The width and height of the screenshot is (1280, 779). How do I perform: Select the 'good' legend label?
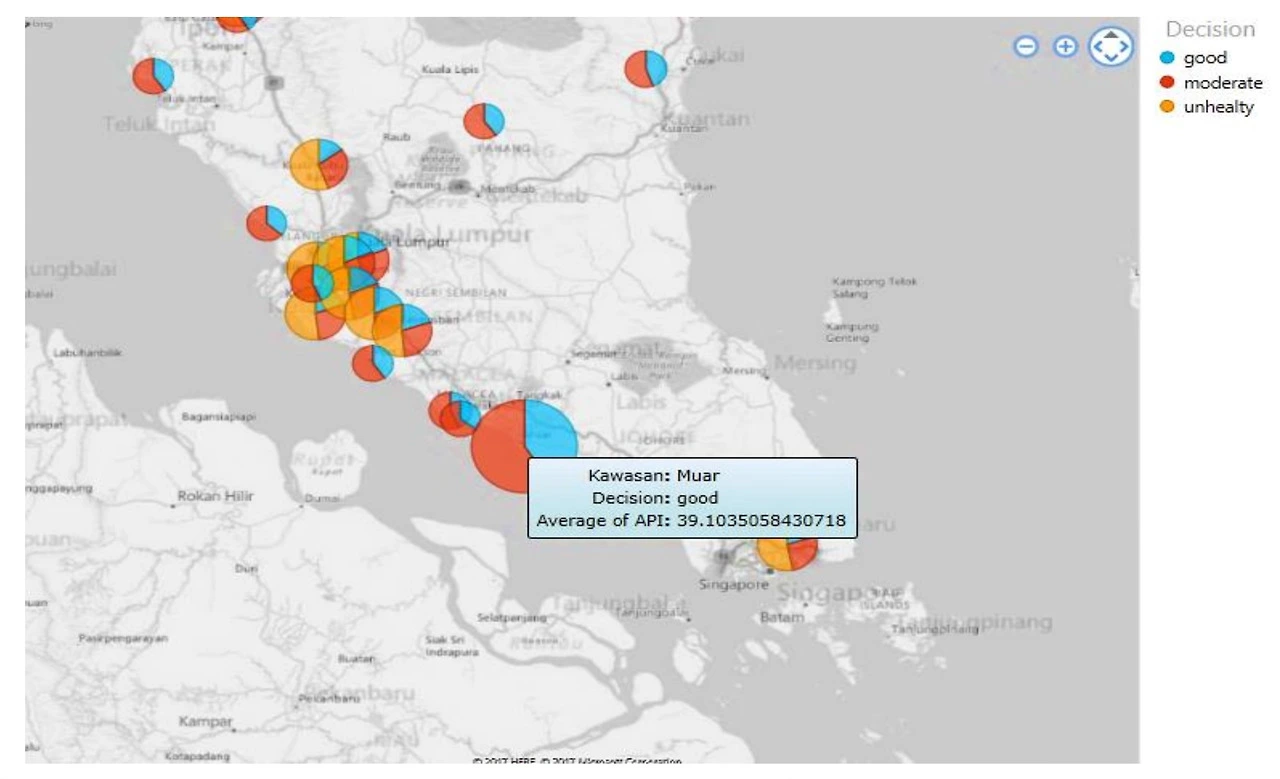click(x=1205, y=58)
